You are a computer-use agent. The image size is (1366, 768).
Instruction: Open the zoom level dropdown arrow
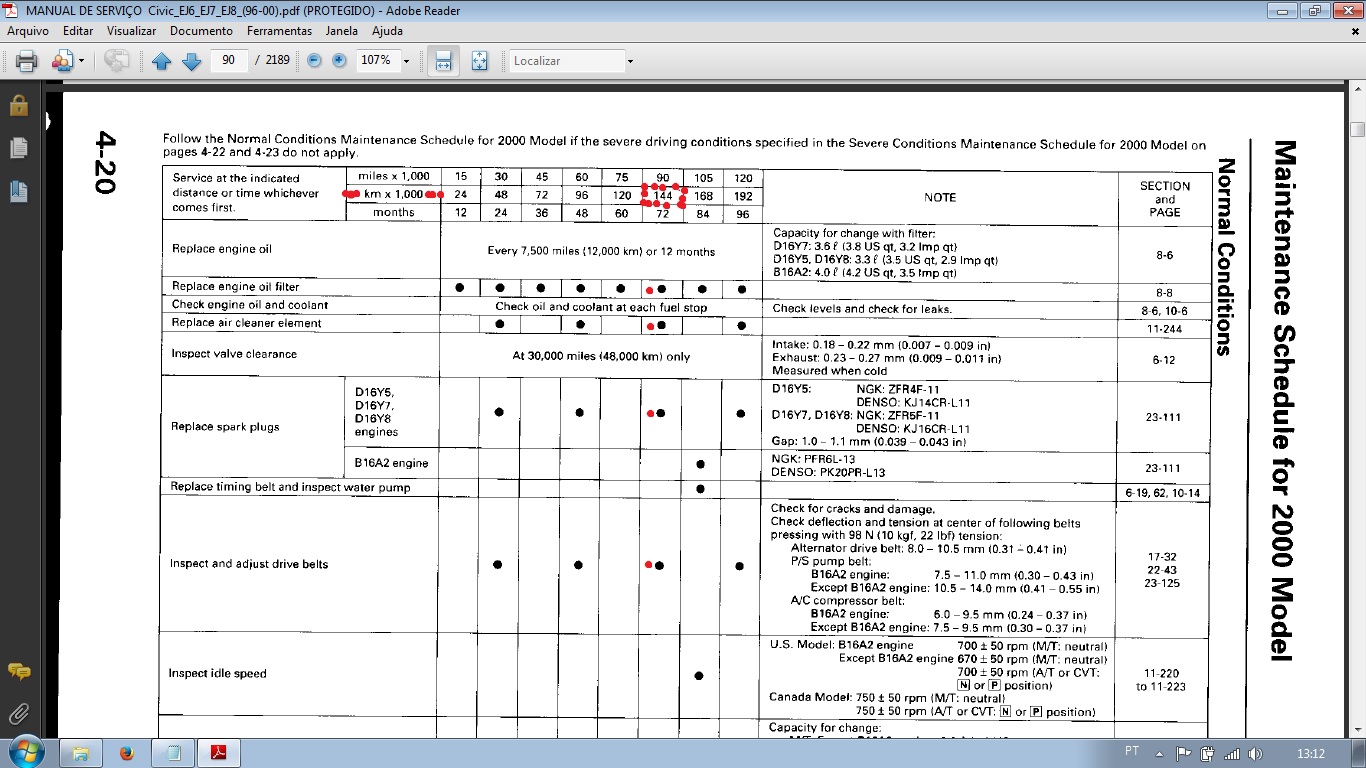pos(406,61)
